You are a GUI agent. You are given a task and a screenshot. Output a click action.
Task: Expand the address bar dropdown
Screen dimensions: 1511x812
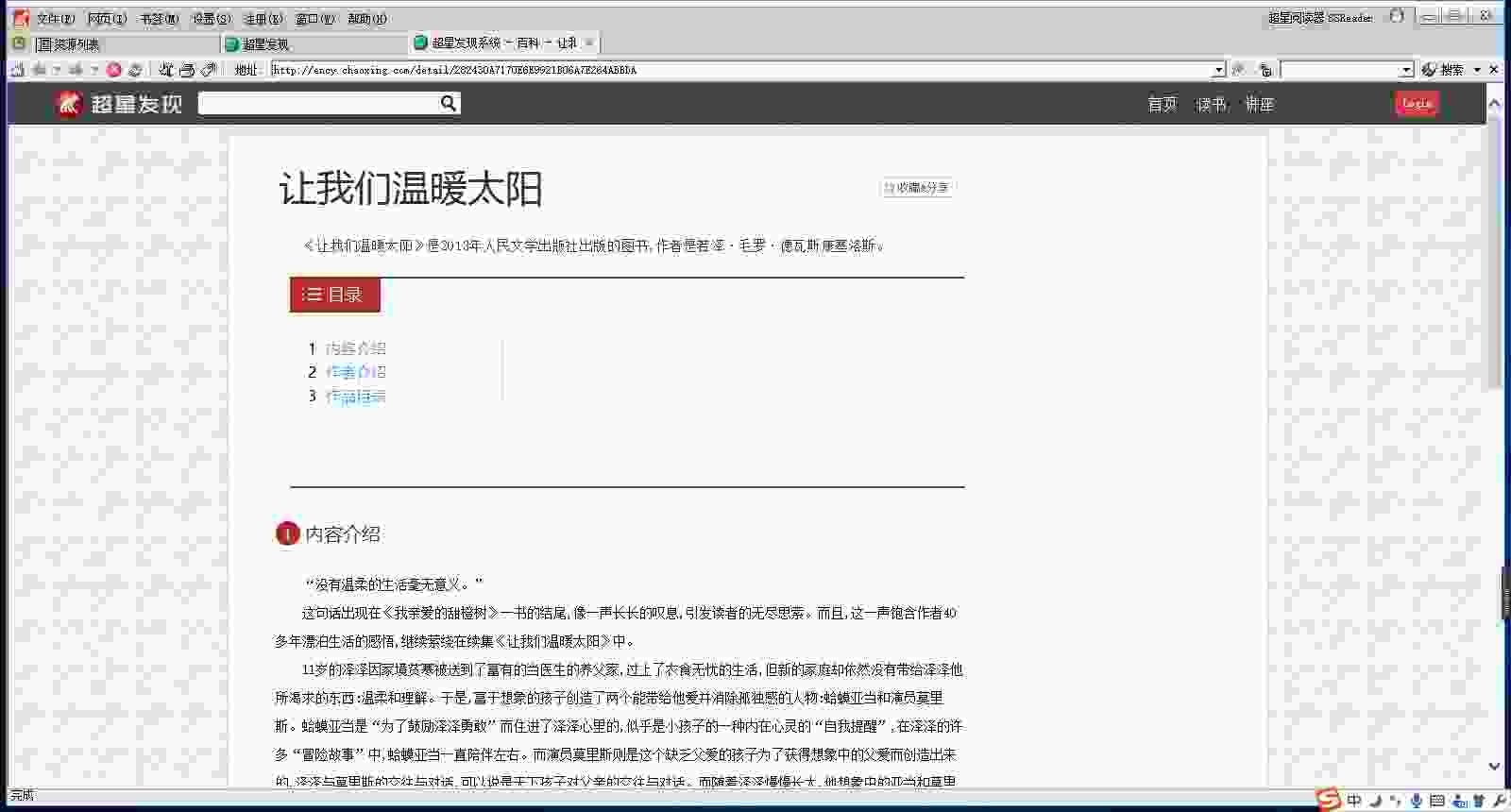click(1218, 70)
